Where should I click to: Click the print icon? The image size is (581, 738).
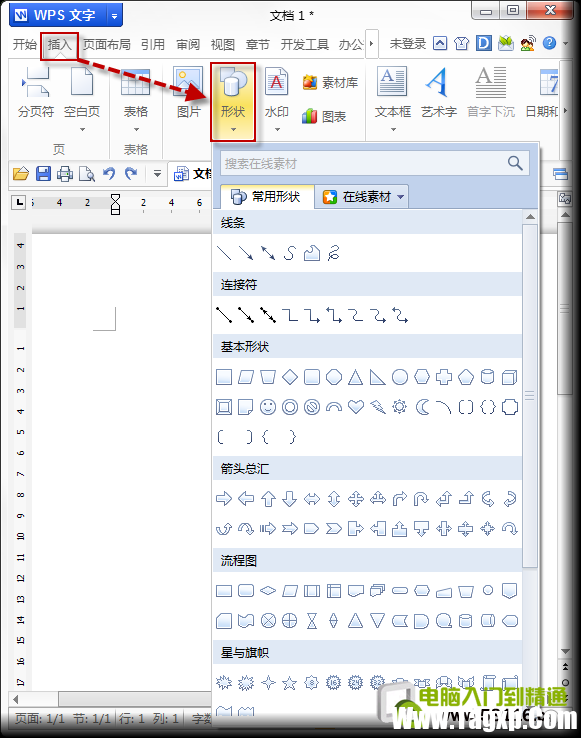tap(65, 174)
